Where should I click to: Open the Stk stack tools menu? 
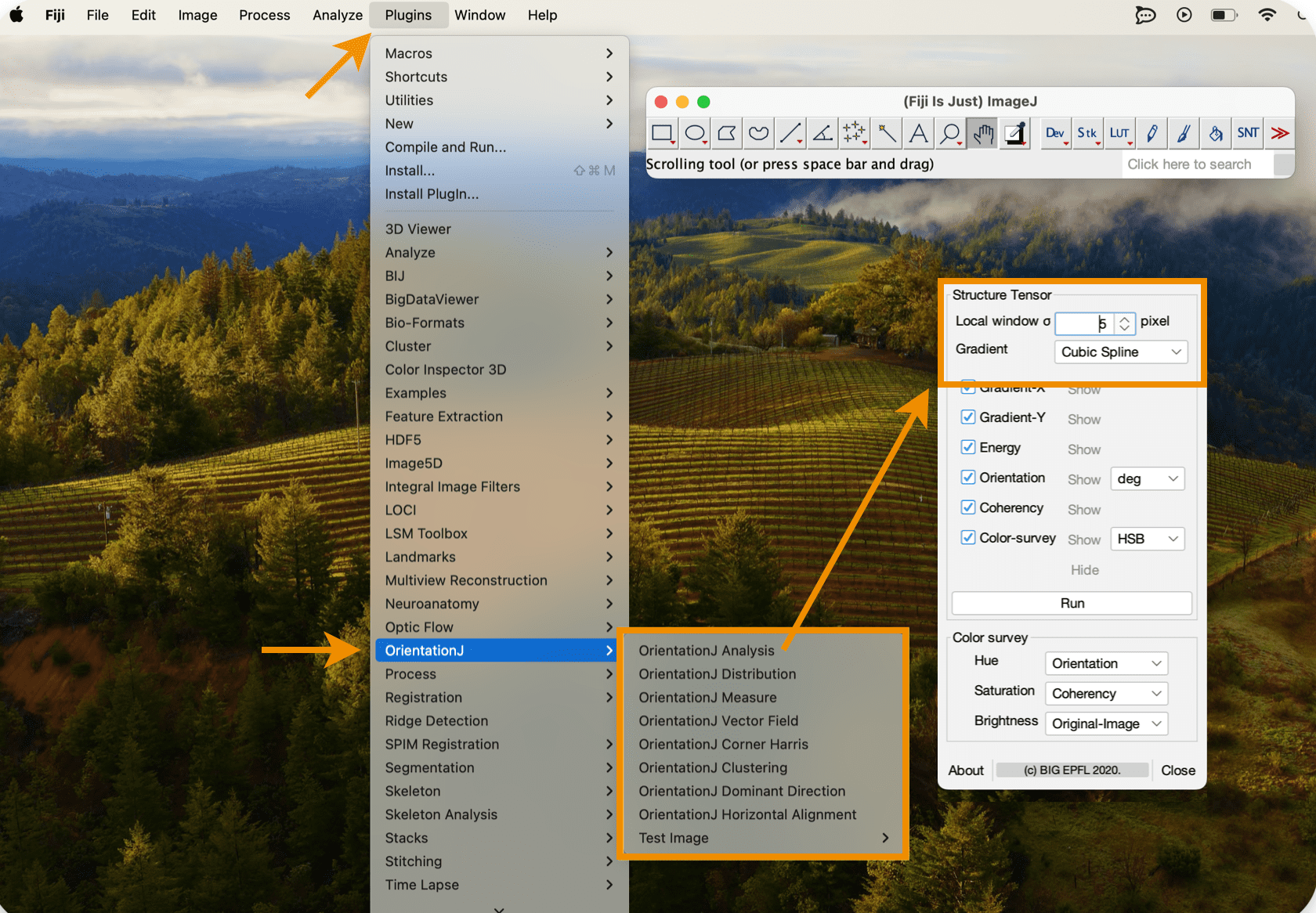click(1088, 134)
